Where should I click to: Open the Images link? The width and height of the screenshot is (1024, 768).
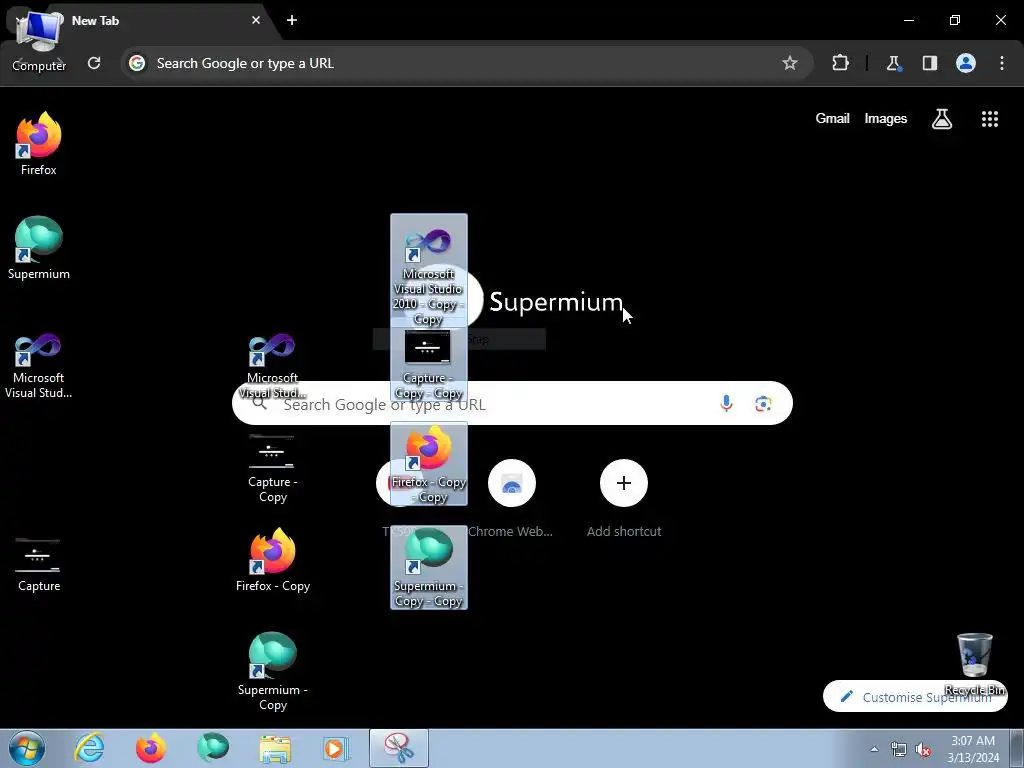point(886,118)
